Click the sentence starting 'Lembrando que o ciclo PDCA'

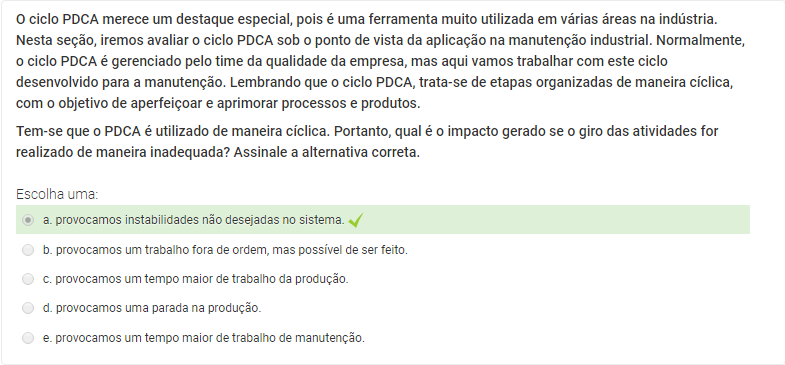point(374,93)
